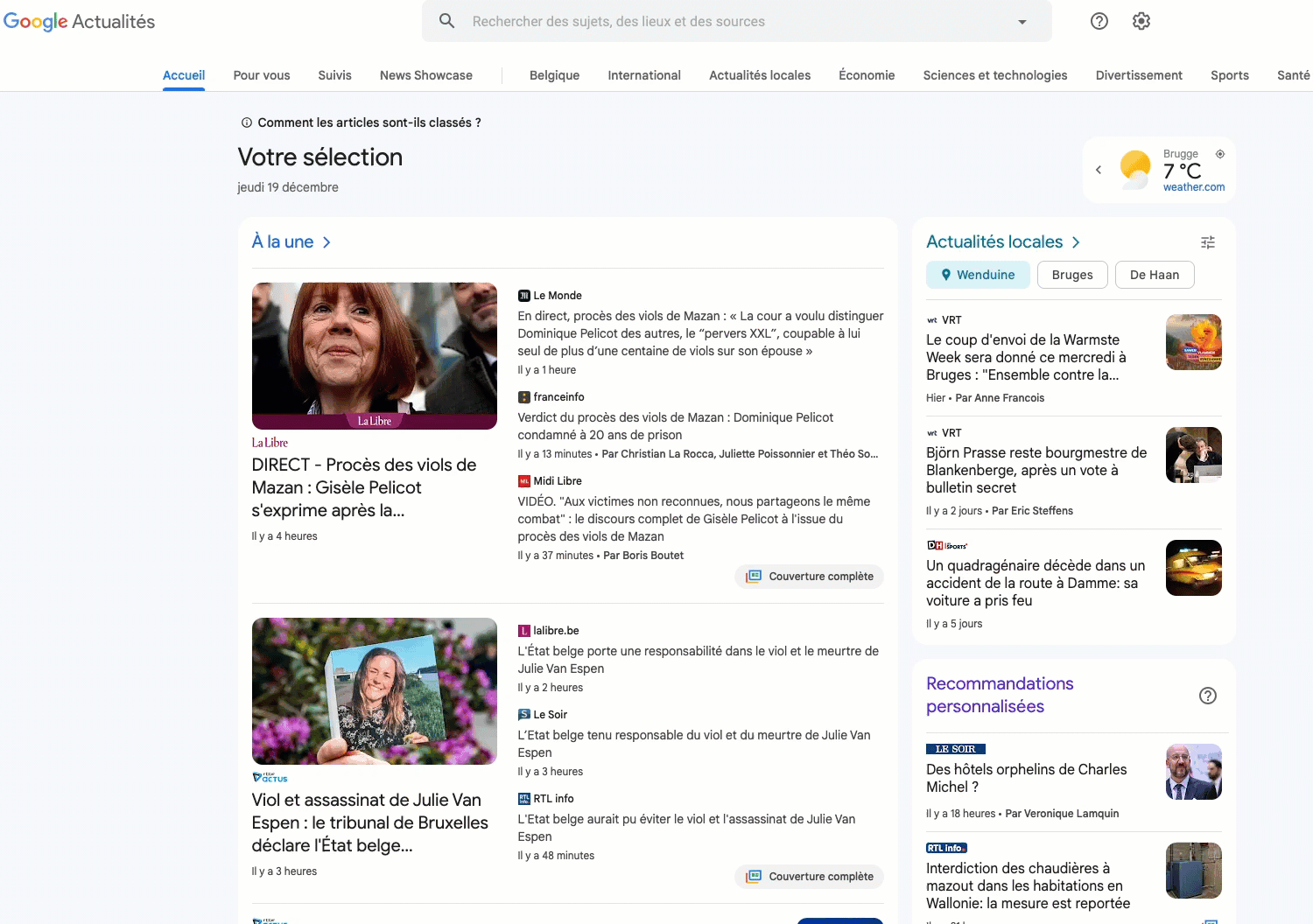Select the Wenduine location chip
This screenshot has width=1313, height=924.
click(x=978, y=275)
